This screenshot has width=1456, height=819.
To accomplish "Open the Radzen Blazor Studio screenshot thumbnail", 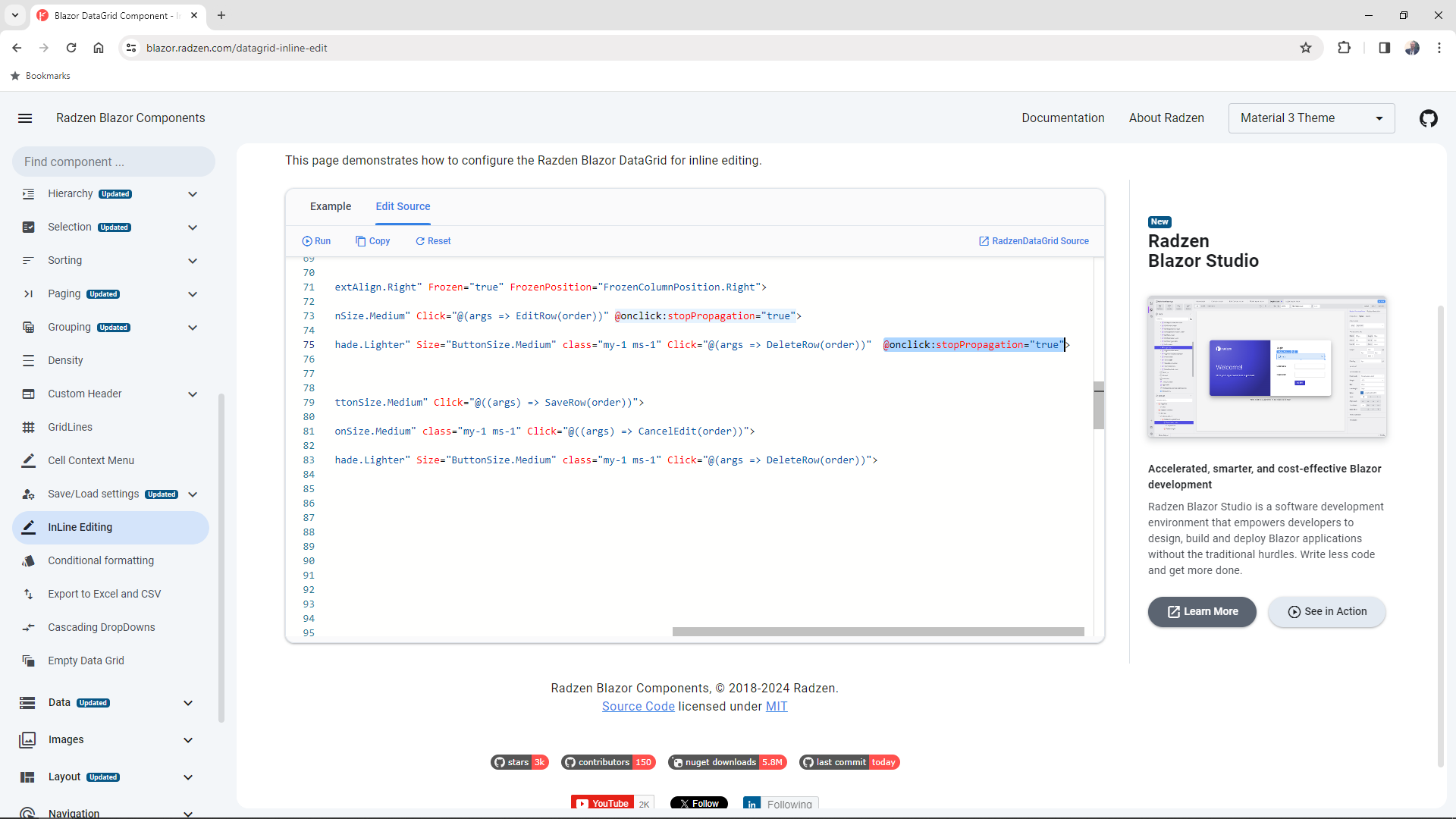I will pos(1267,366).
